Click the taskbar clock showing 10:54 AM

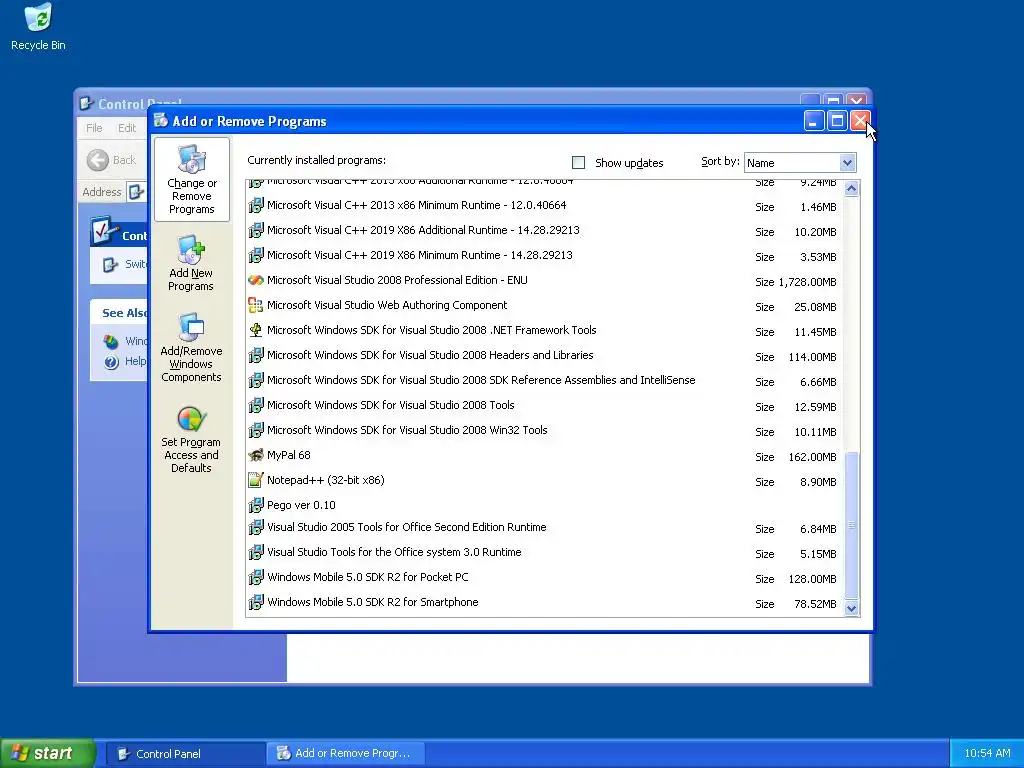987,754
